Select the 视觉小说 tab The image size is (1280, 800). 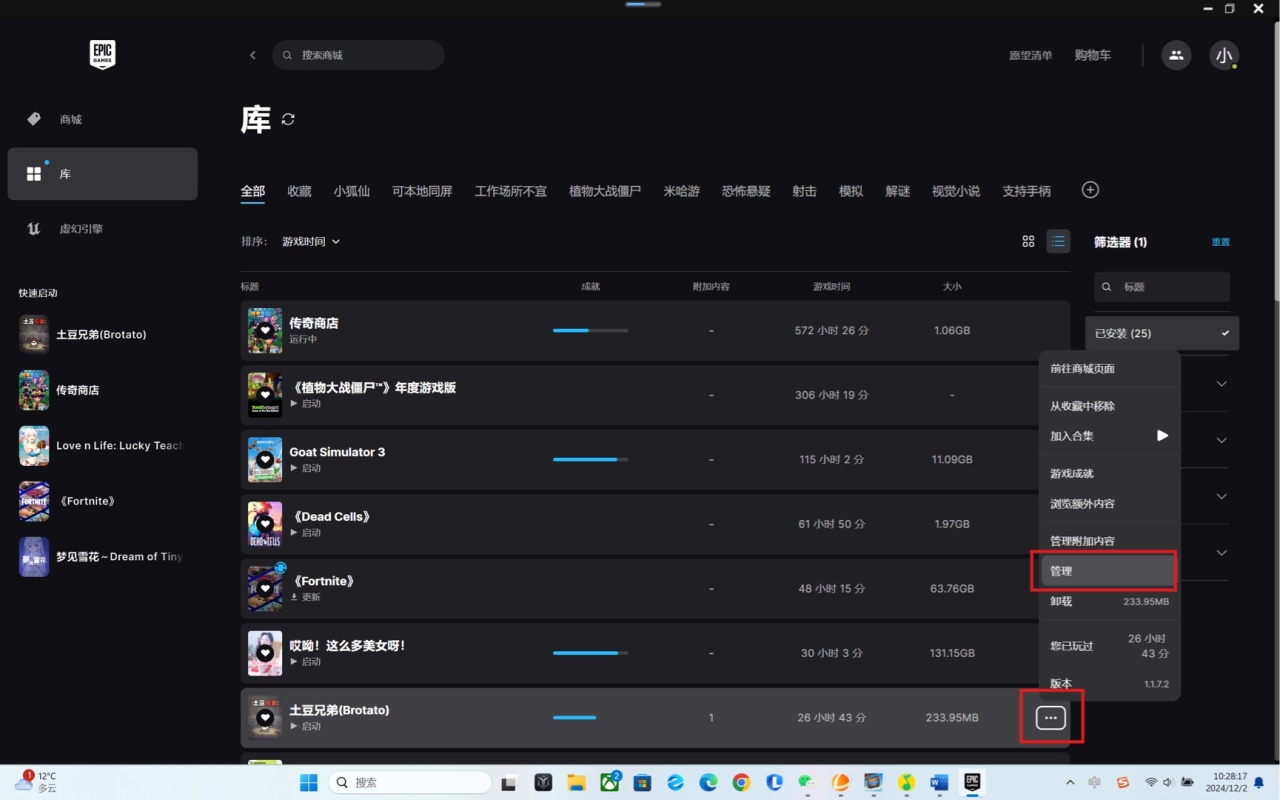[x=956, y=191]
